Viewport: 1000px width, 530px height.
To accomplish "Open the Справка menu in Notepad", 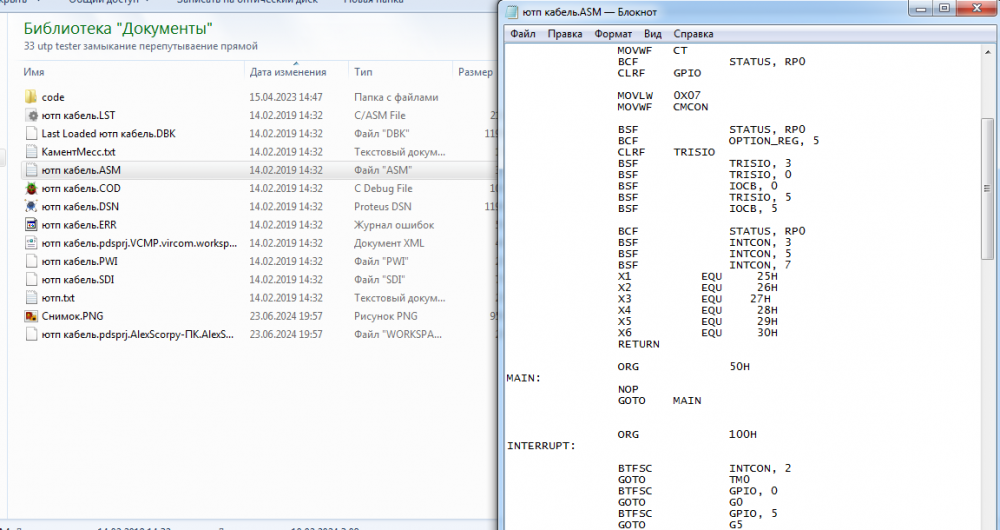I will click(x=693, y=34).
